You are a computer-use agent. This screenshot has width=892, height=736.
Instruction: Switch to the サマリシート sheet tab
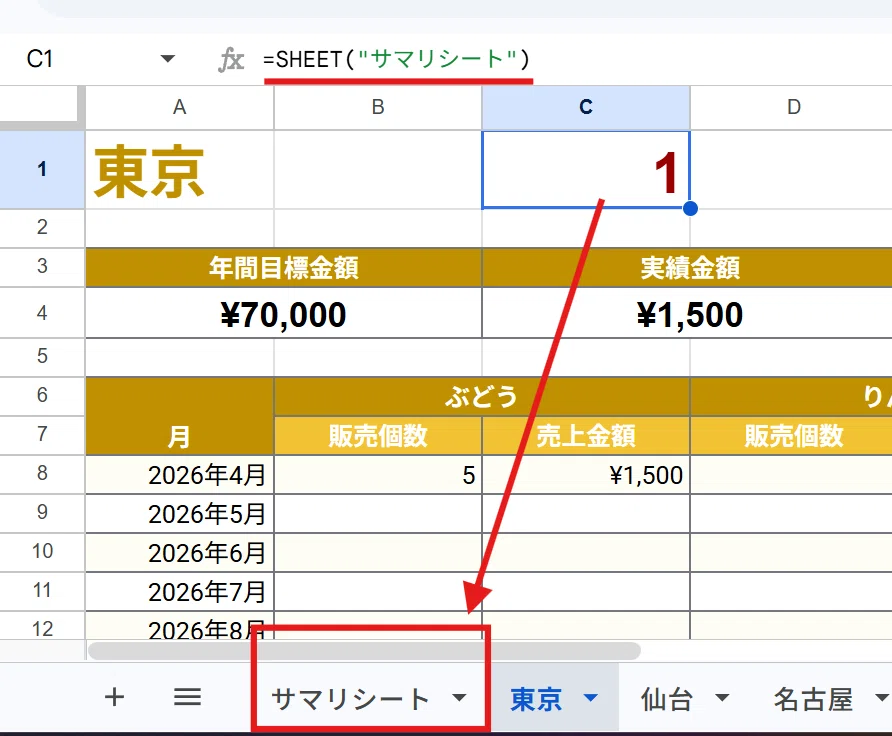[350, 699]
